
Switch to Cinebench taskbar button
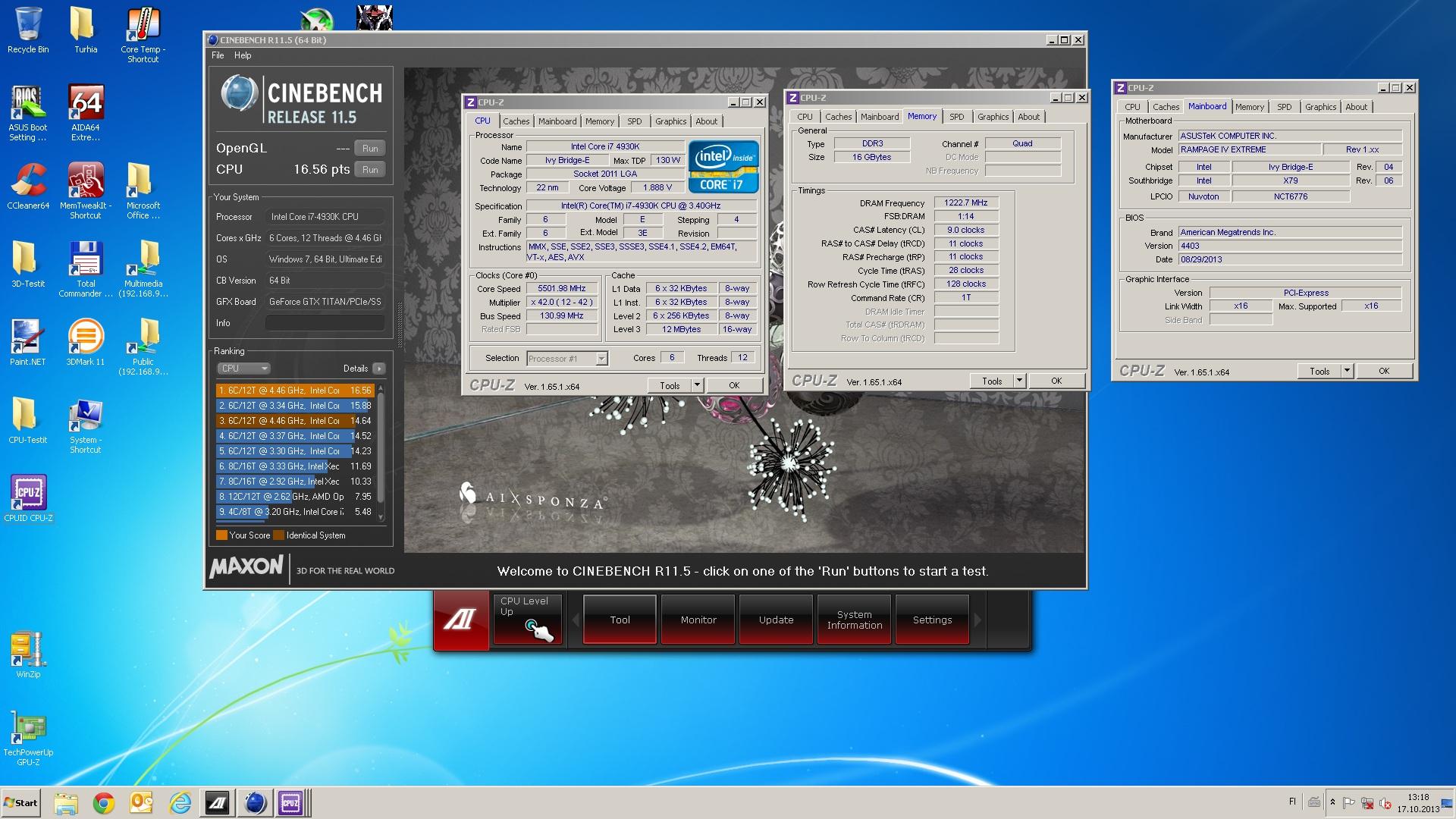tap(255, 802)
